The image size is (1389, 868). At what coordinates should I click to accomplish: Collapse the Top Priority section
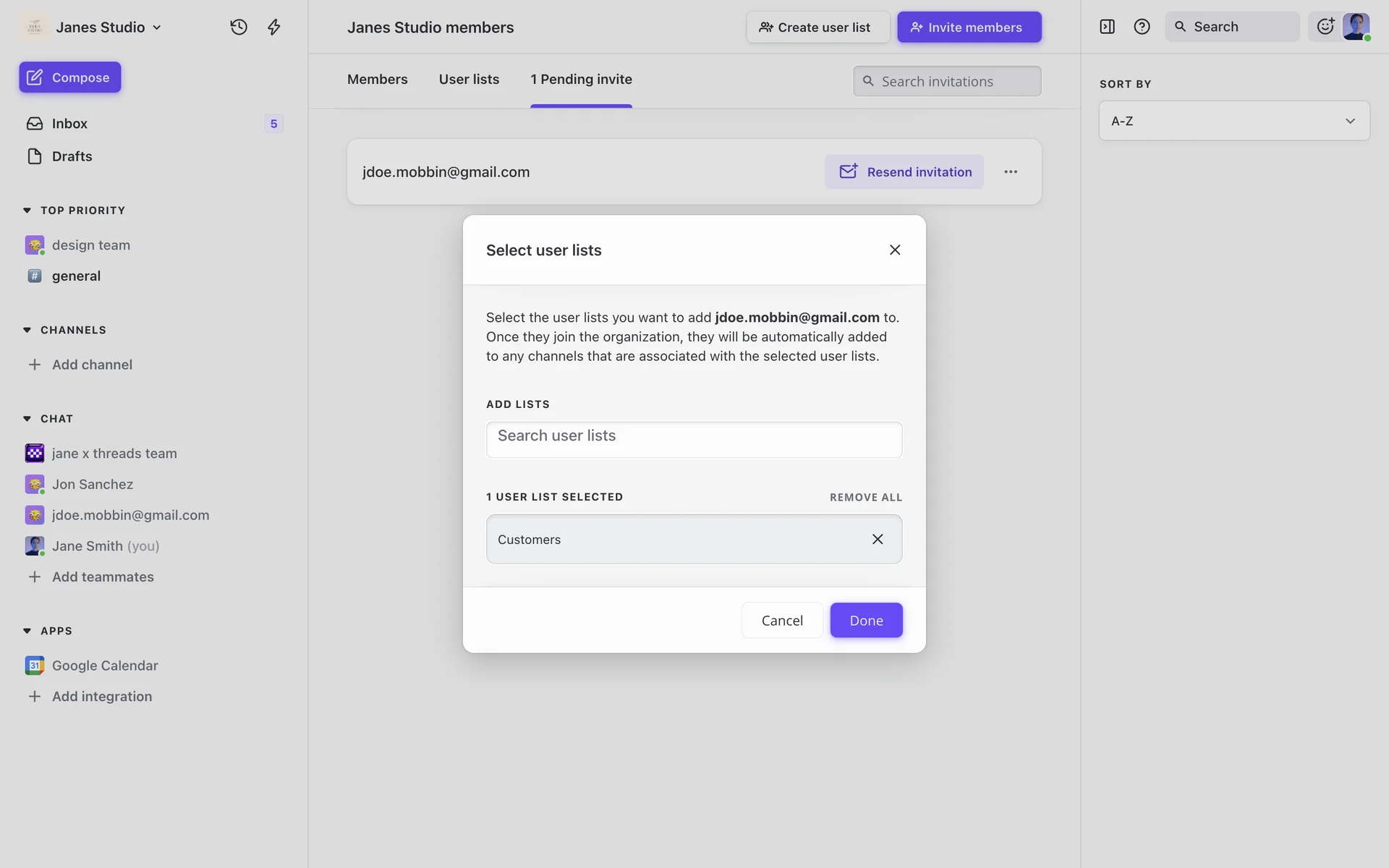click(27, 210)
